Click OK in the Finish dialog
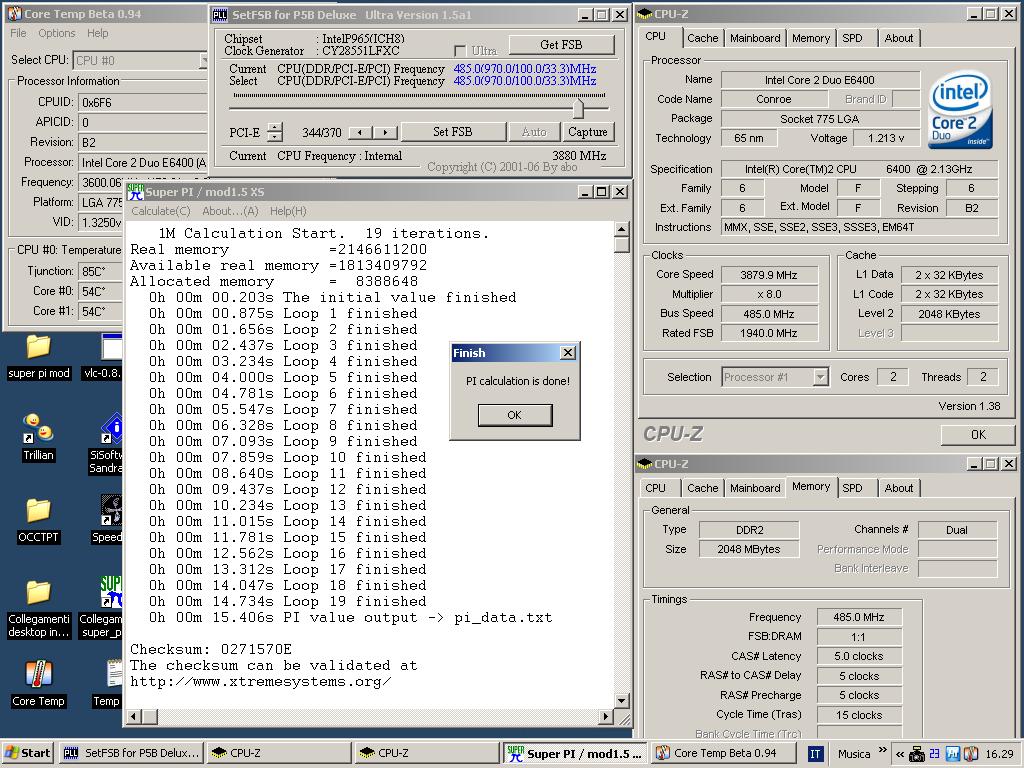This screenshot has height=768, width=1024. (515, 415)
